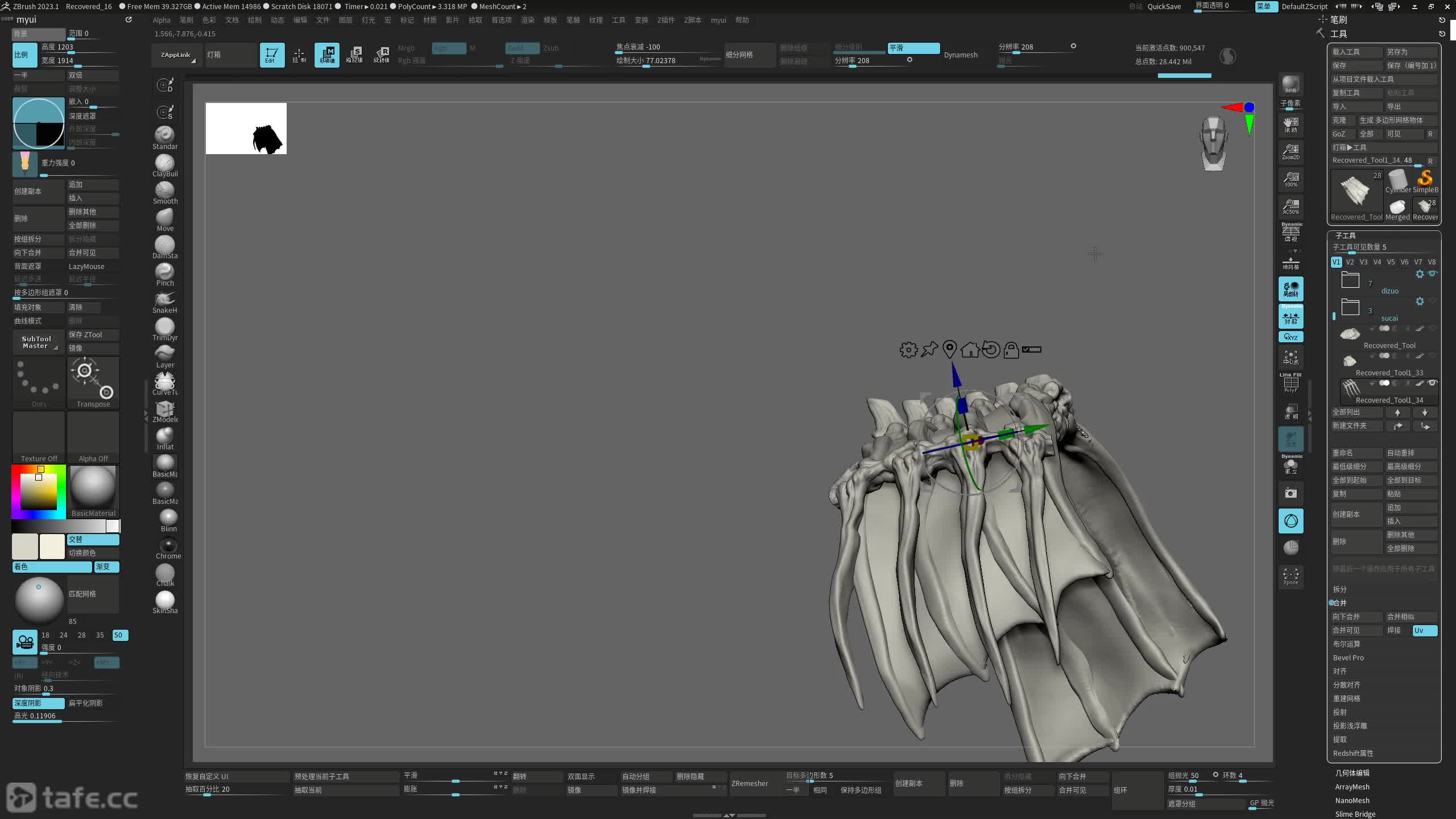Select the ClayBuildup brush icon
Viewport: 1456px width, 819px height.
[164, 164]
